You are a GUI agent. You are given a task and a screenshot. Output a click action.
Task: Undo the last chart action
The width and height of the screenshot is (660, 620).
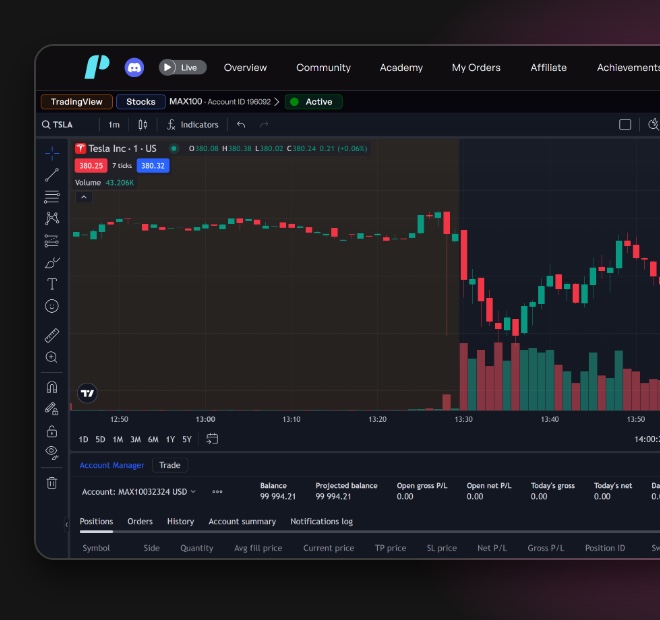[241, 125]
